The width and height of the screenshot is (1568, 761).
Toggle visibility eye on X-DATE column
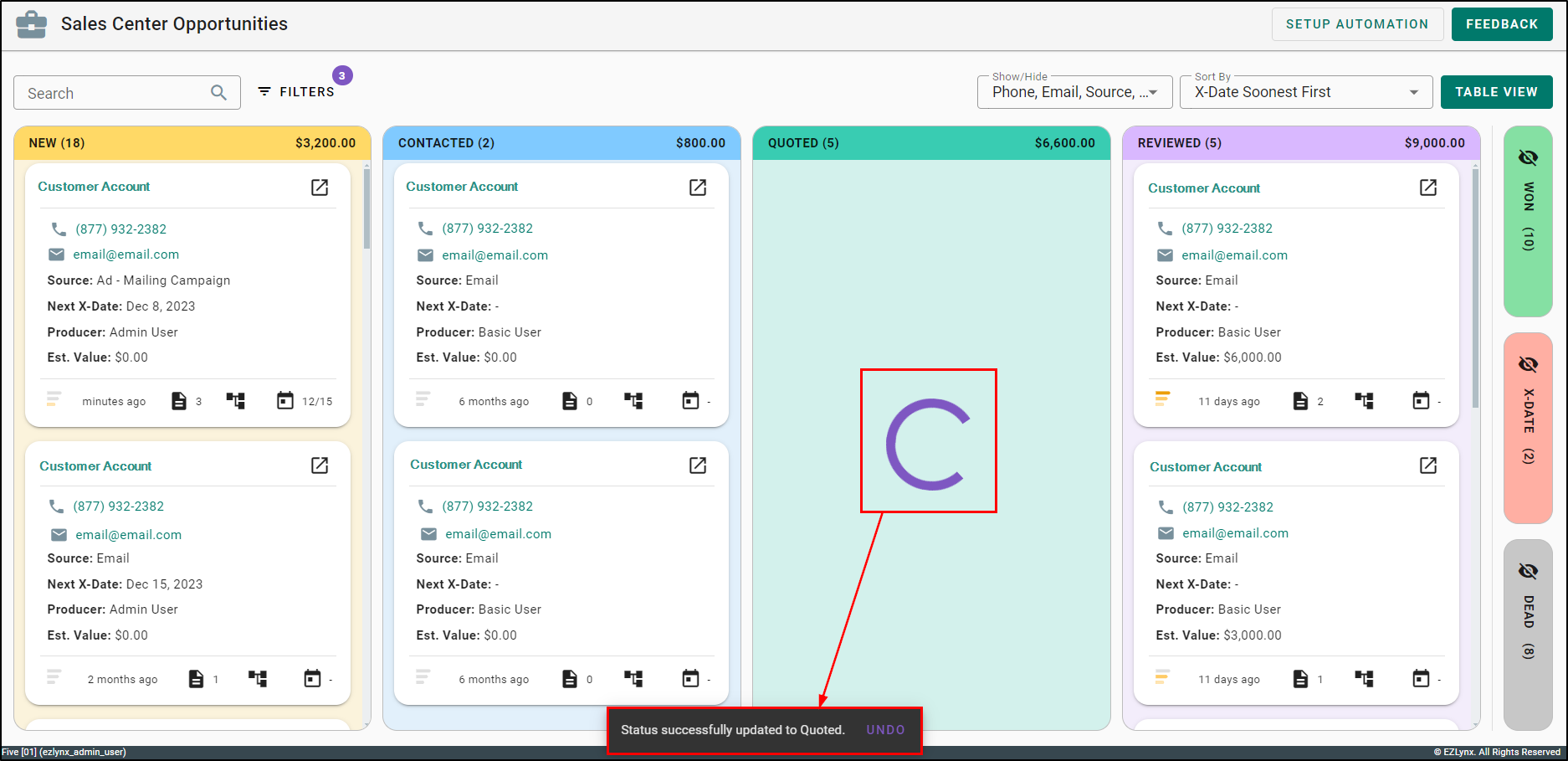click(1528, 364)
